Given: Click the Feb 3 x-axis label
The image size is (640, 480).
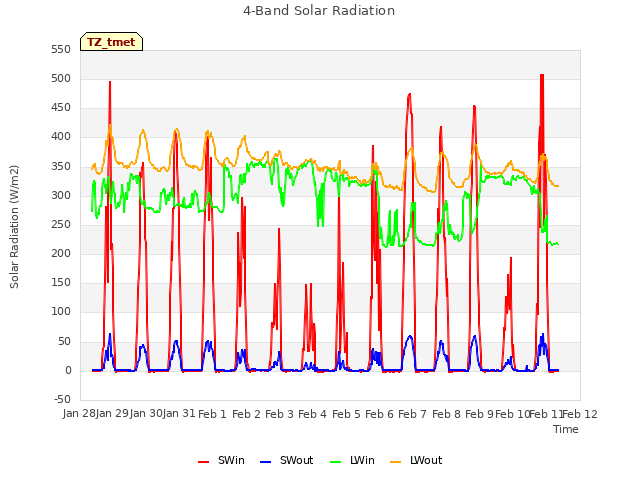Looking at the screenshot, I should 279,414.
